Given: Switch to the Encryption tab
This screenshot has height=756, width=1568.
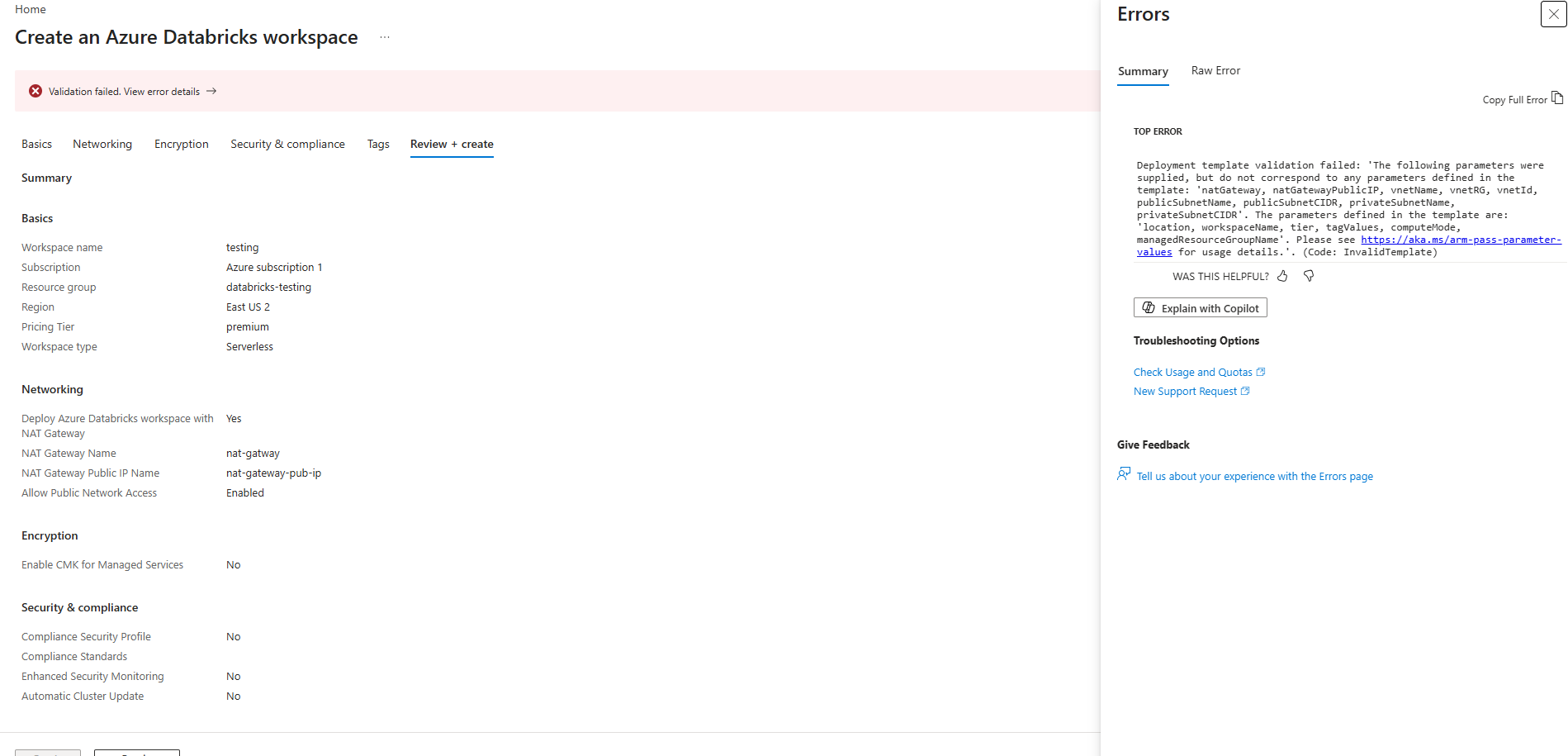Looking at the screenshot, I should (x=182, y=144).
